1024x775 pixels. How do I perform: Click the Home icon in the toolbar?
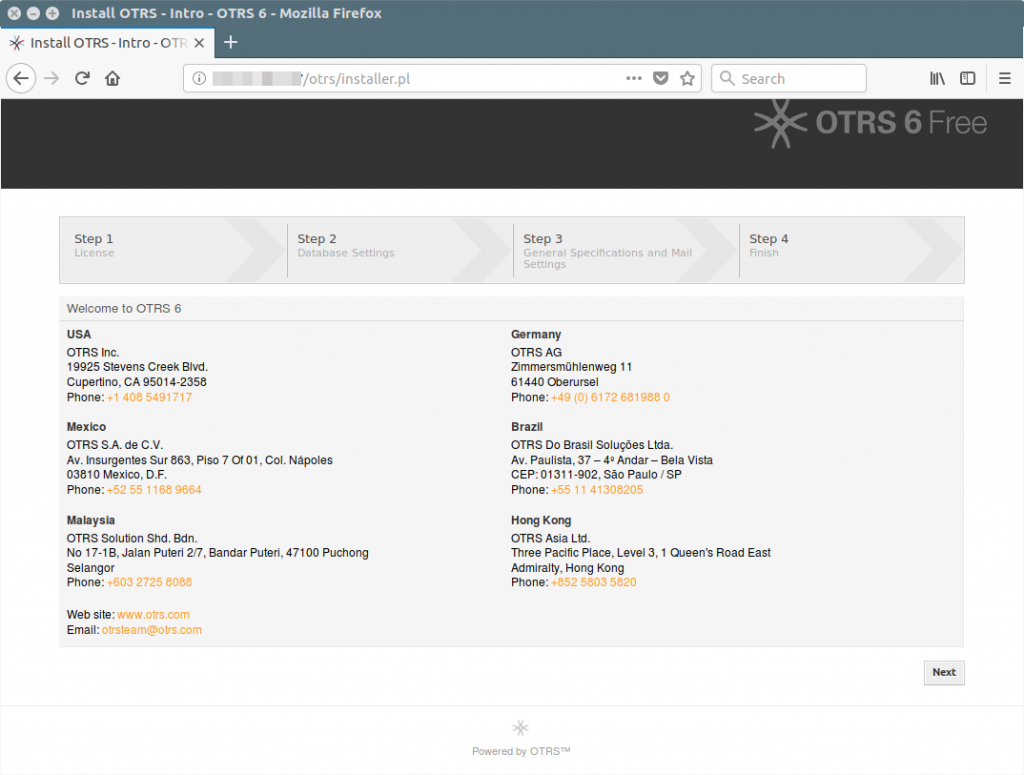point(112,78)
